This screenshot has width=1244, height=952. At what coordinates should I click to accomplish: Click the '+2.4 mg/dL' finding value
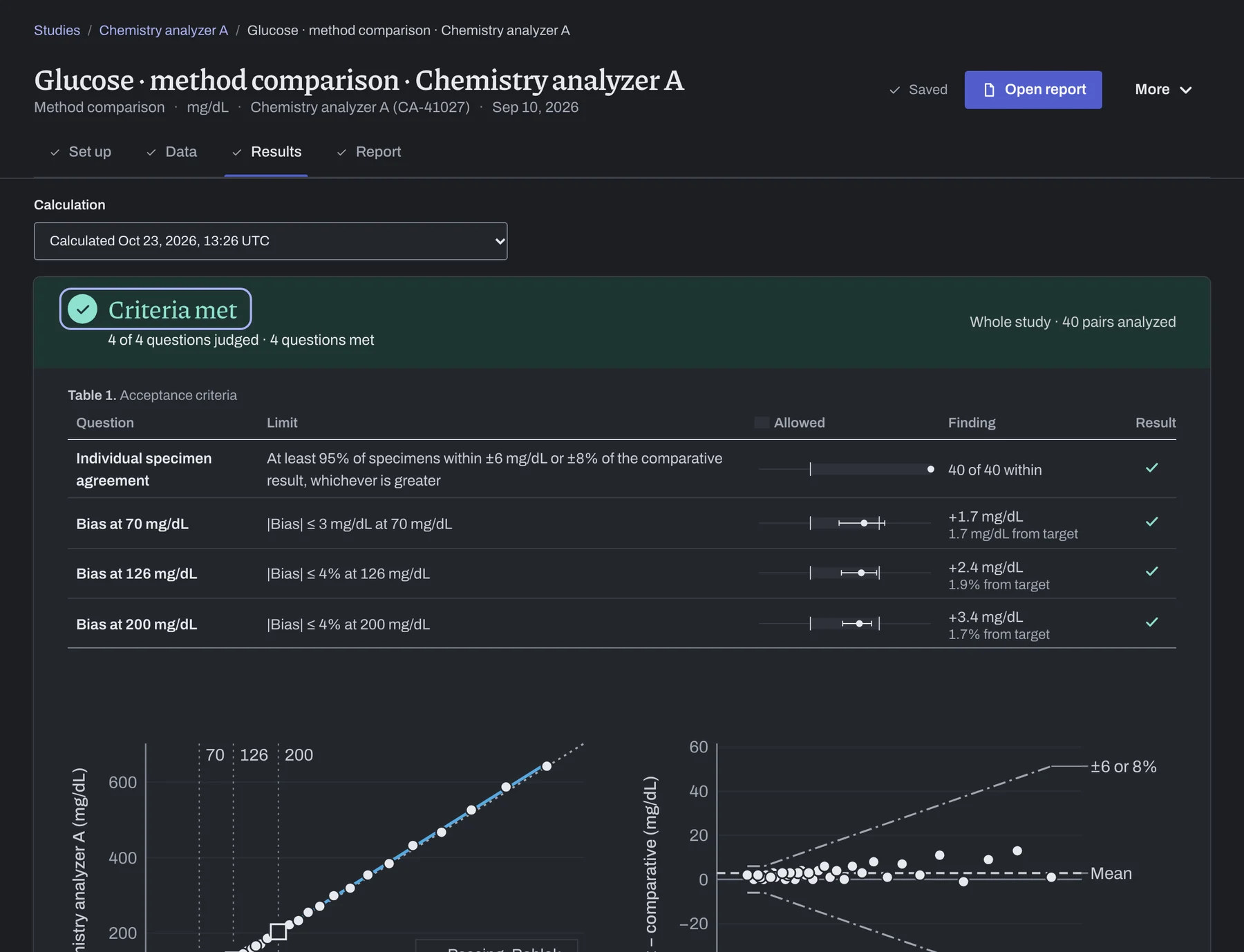pyautogui.click(x=986, y=567)
